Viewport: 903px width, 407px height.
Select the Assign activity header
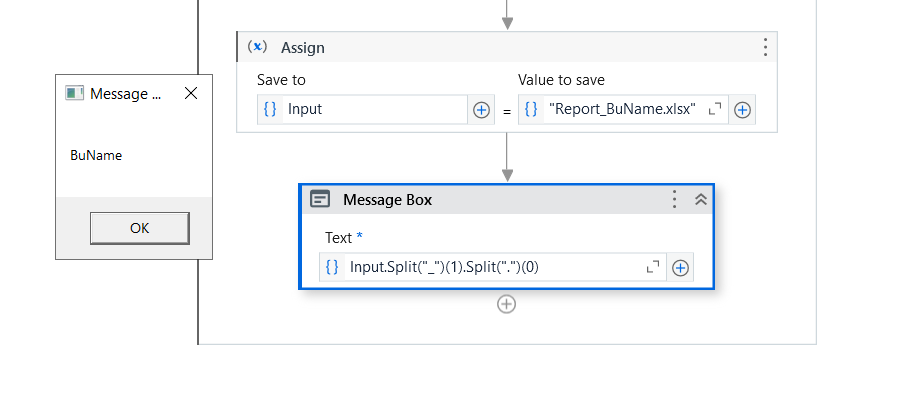500,47
